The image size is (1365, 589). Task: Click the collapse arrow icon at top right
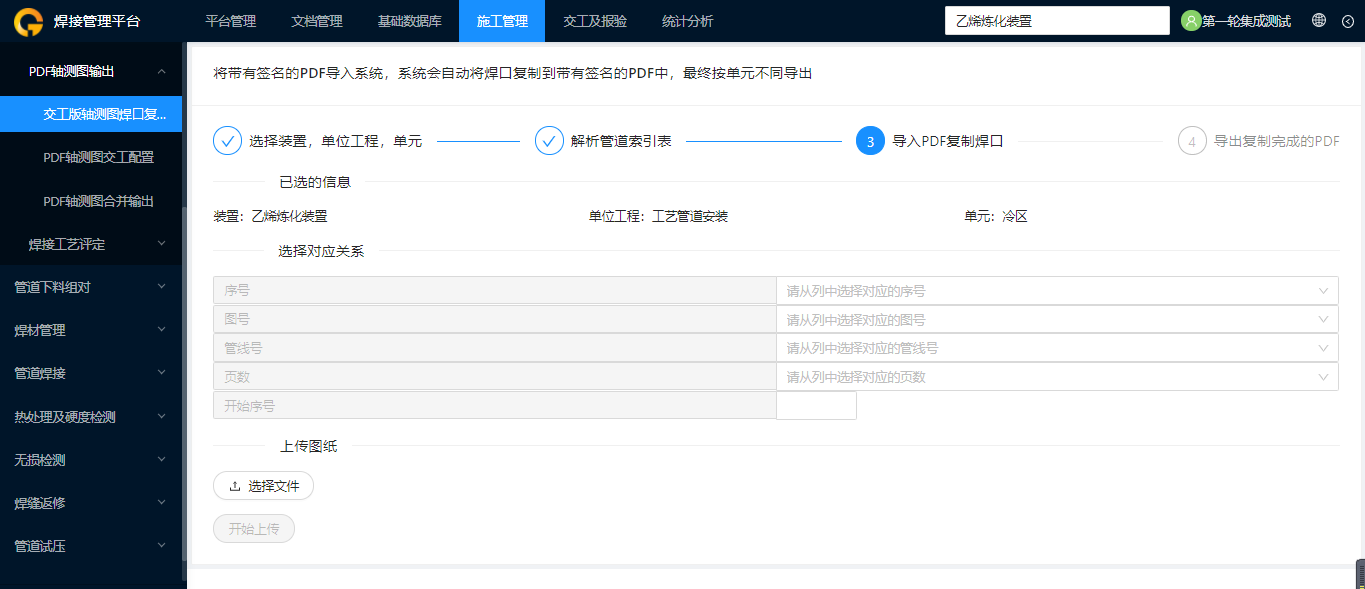click(1347, 21)
